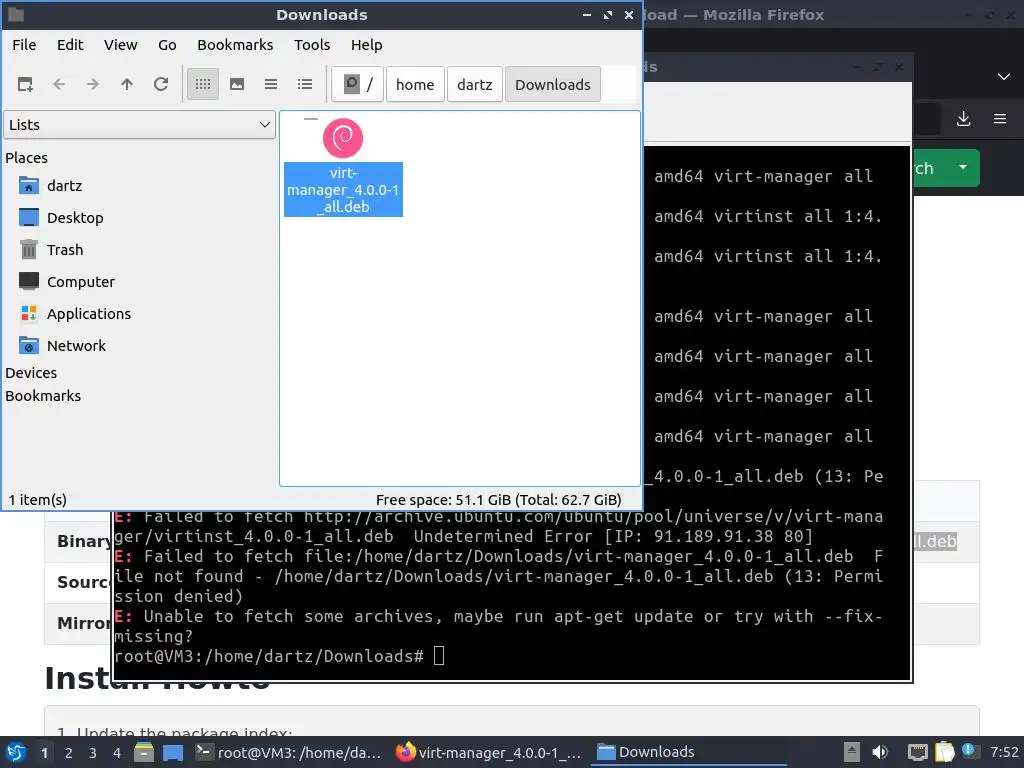Click the 'dartz' path button
Viewport: 1024px width, 768px height.
[x=475, y=84]
